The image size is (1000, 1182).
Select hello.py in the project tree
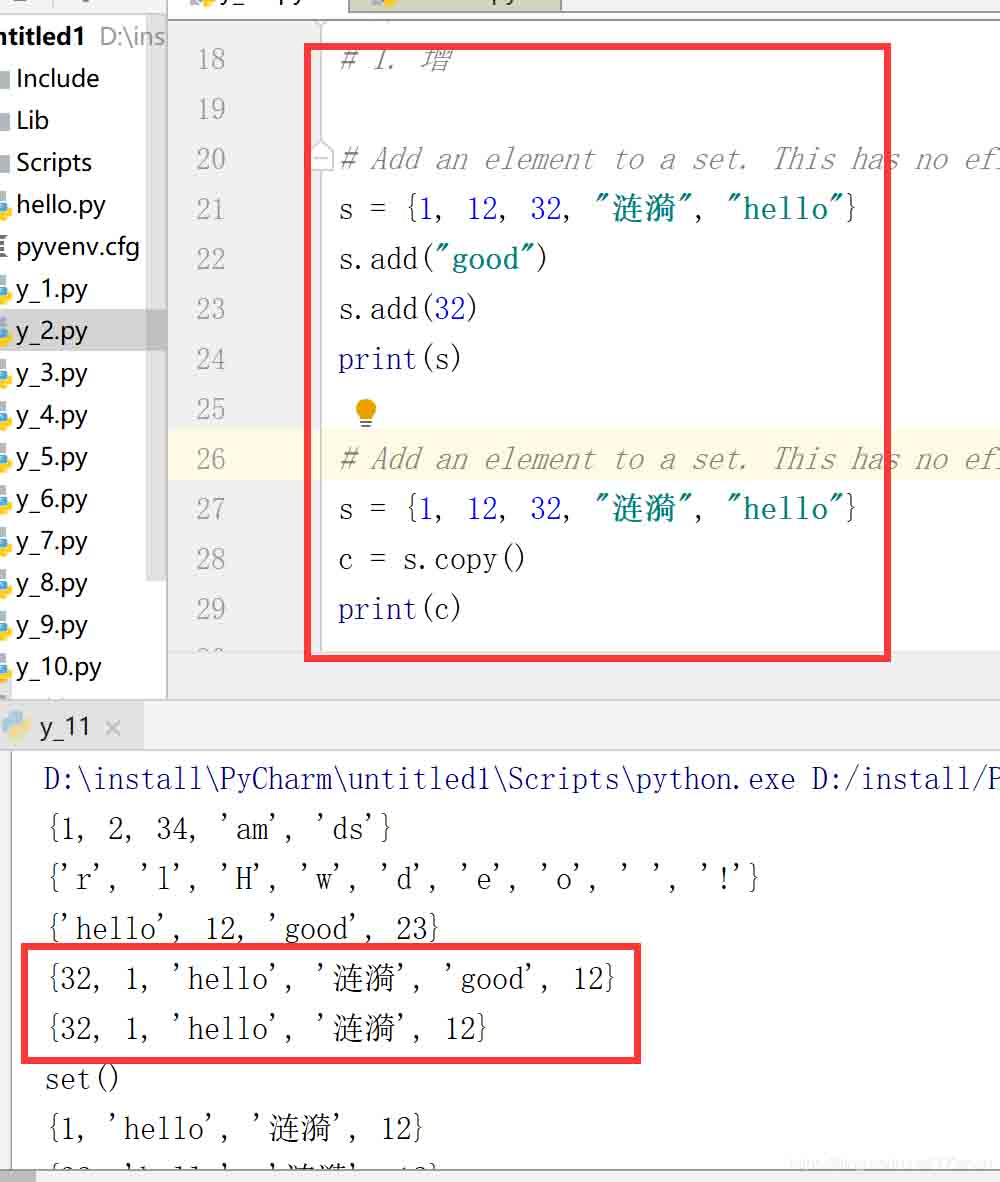coord(60,204)
